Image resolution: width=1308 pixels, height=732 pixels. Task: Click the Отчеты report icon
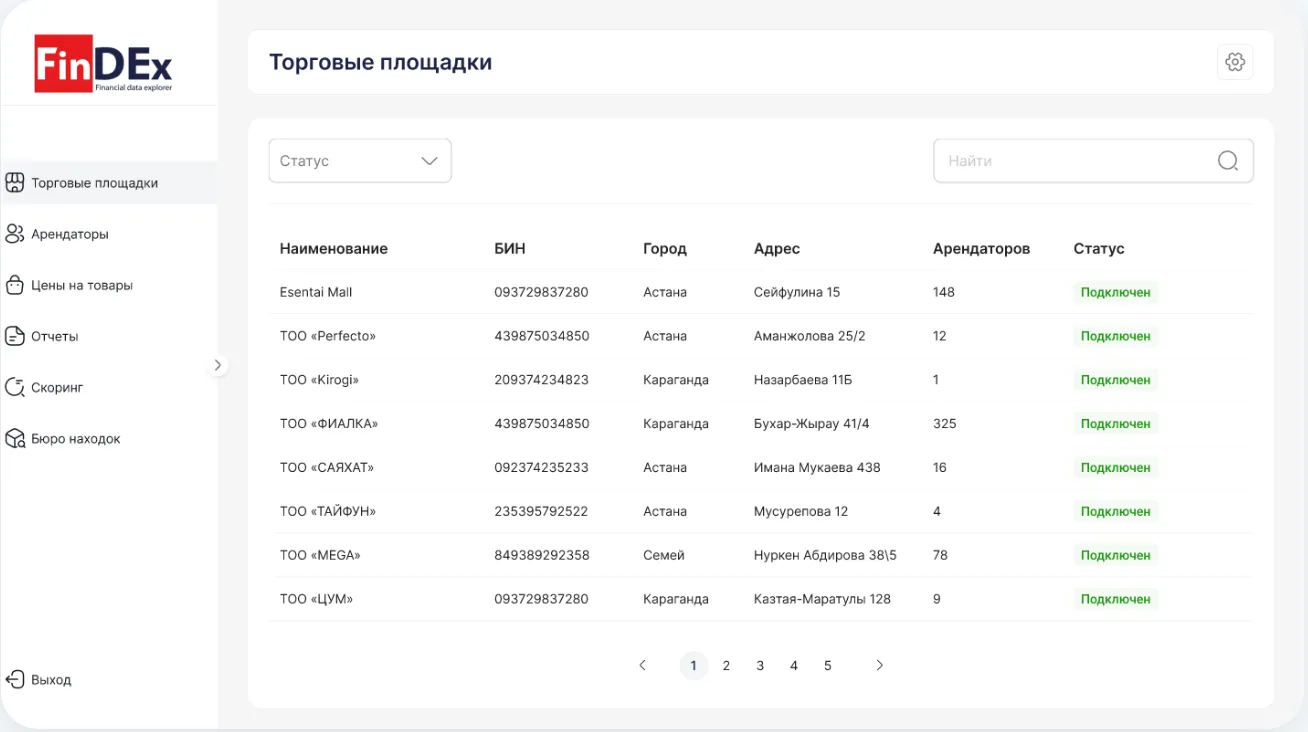(x=15, y=336)
